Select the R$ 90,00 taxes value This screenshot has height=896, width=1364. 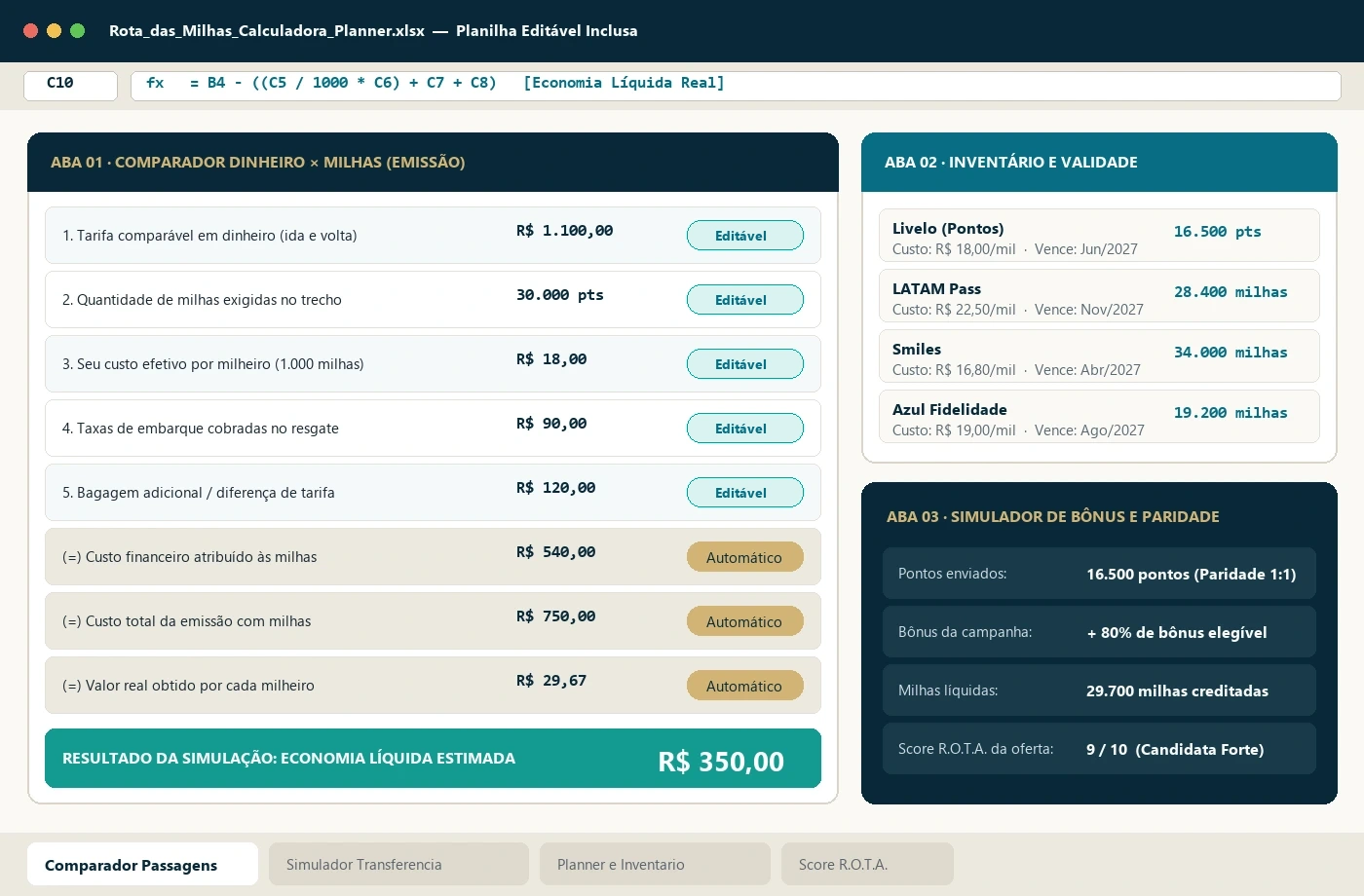(551, 424)
